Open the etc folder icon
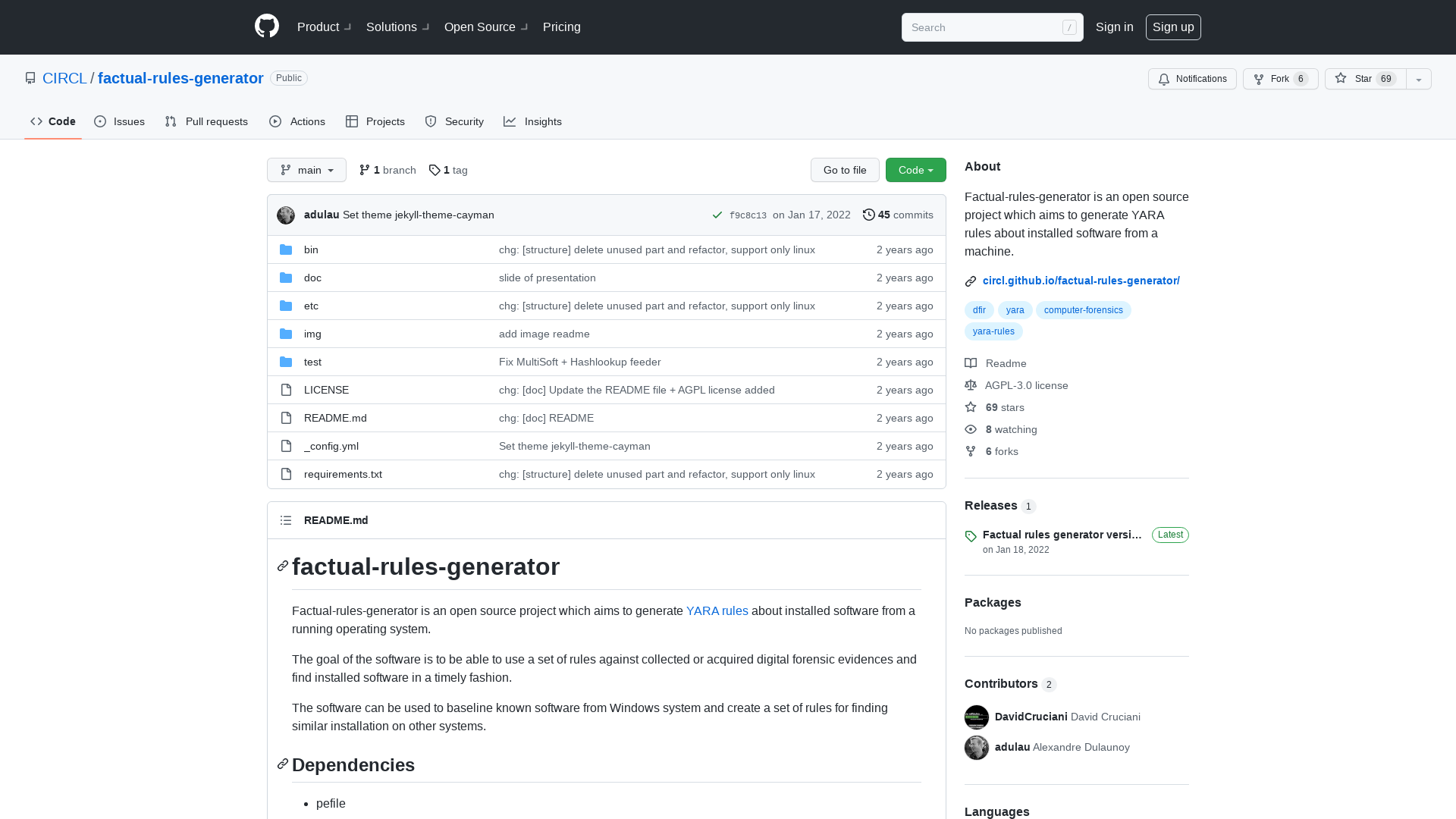 (286, 306)
